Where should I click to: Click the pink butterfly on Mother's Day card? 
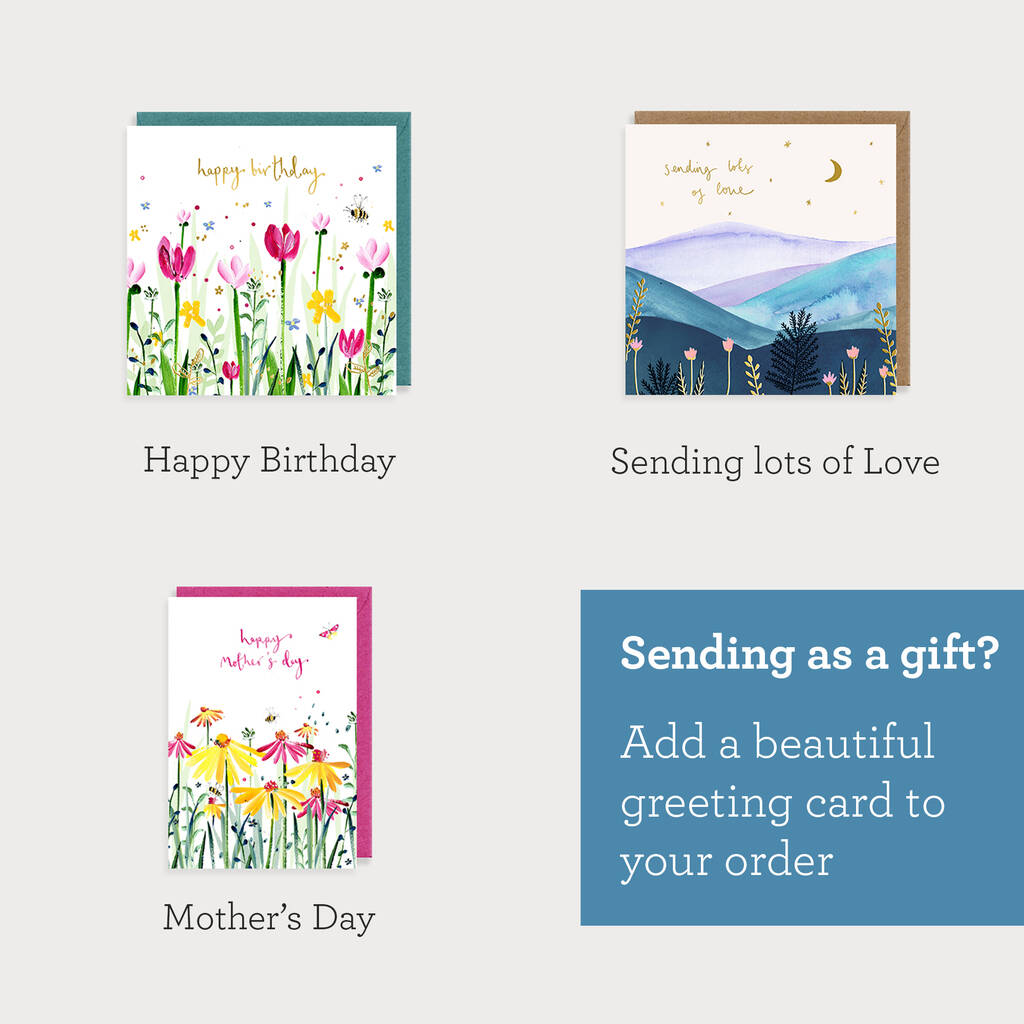coord(328,631)
